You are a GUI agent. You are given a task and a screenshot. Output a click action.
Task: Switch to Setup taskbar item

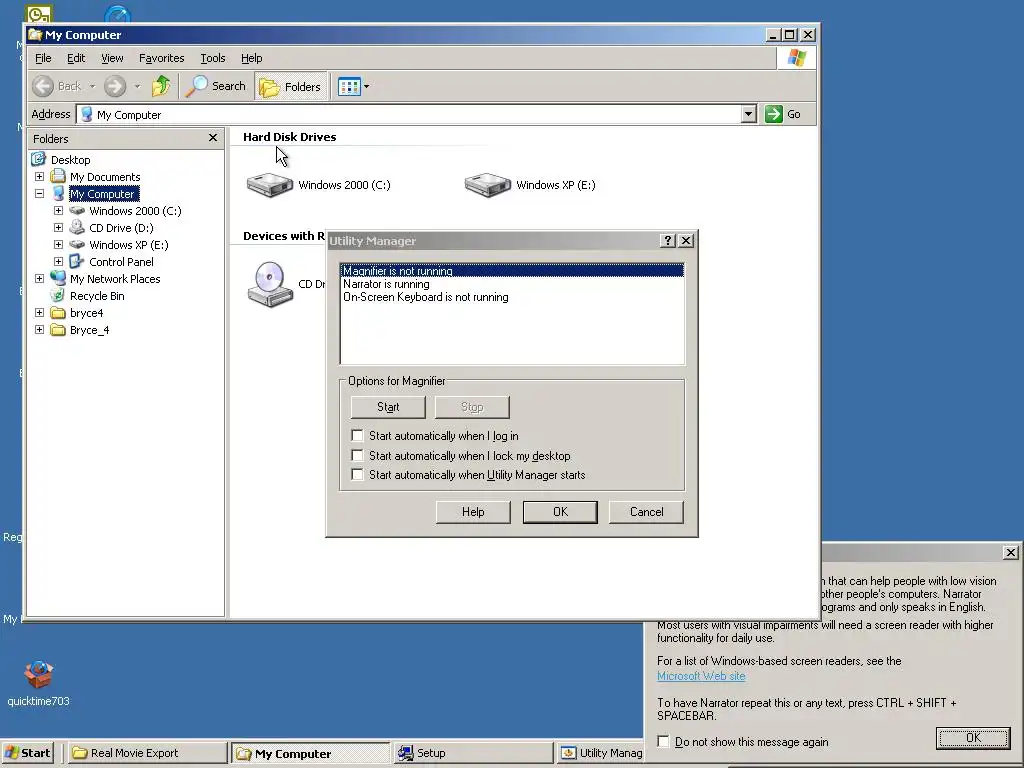tap(474, 753)
